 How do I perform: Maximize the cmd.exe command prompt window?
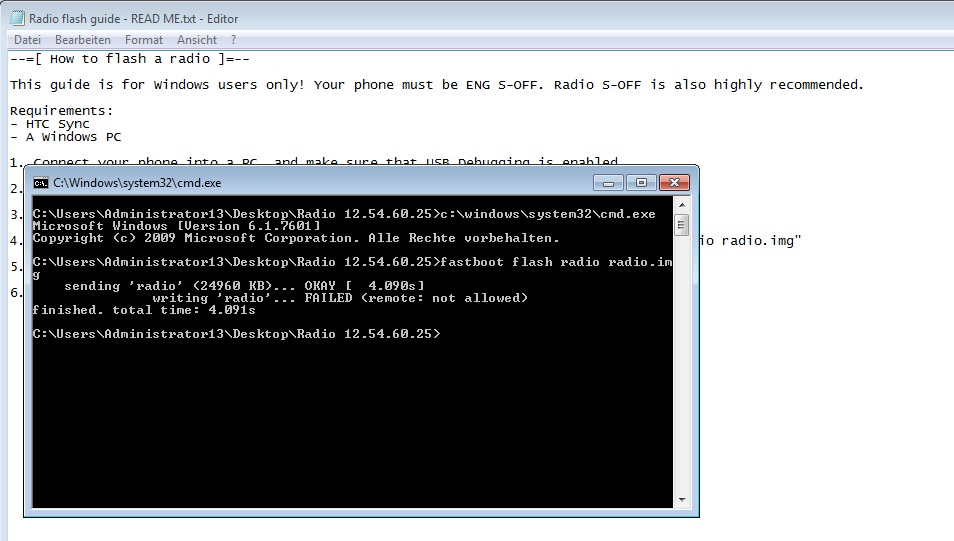coord(641,183)
